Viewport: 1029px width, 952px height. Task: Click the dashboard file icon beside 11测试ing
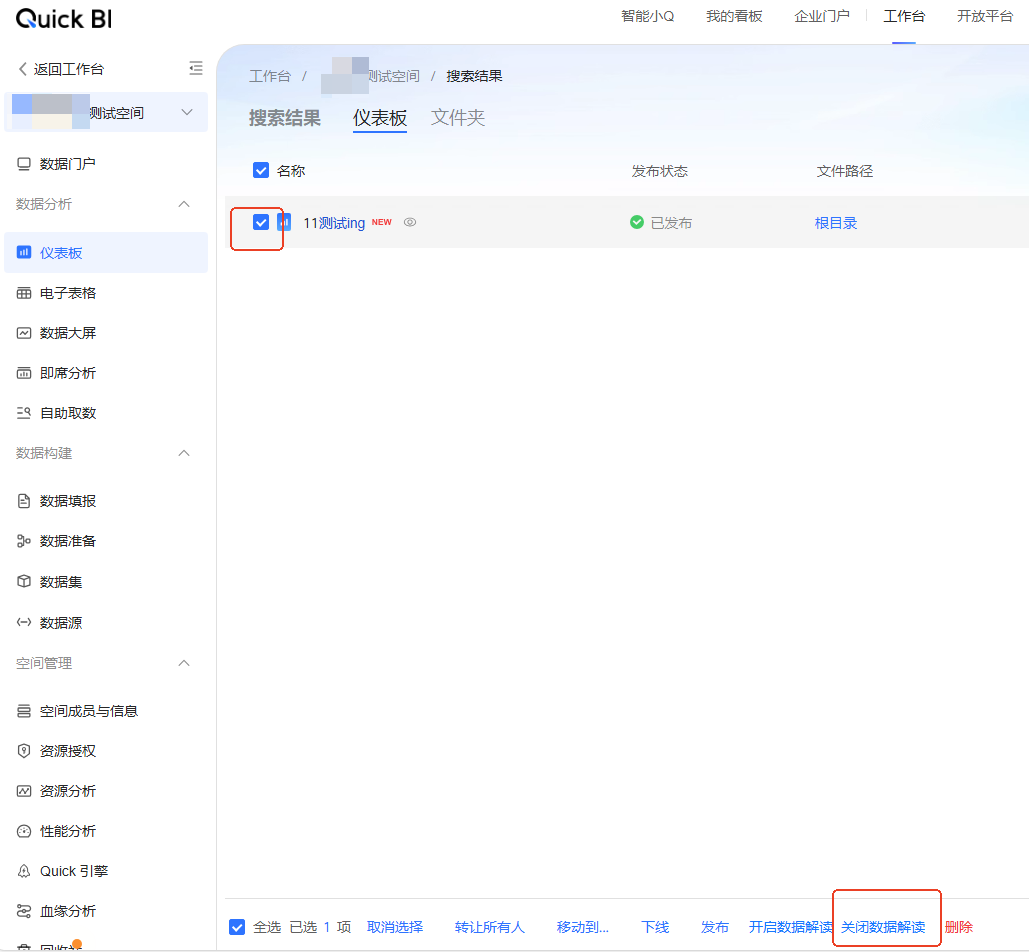[x=284, y=222]
